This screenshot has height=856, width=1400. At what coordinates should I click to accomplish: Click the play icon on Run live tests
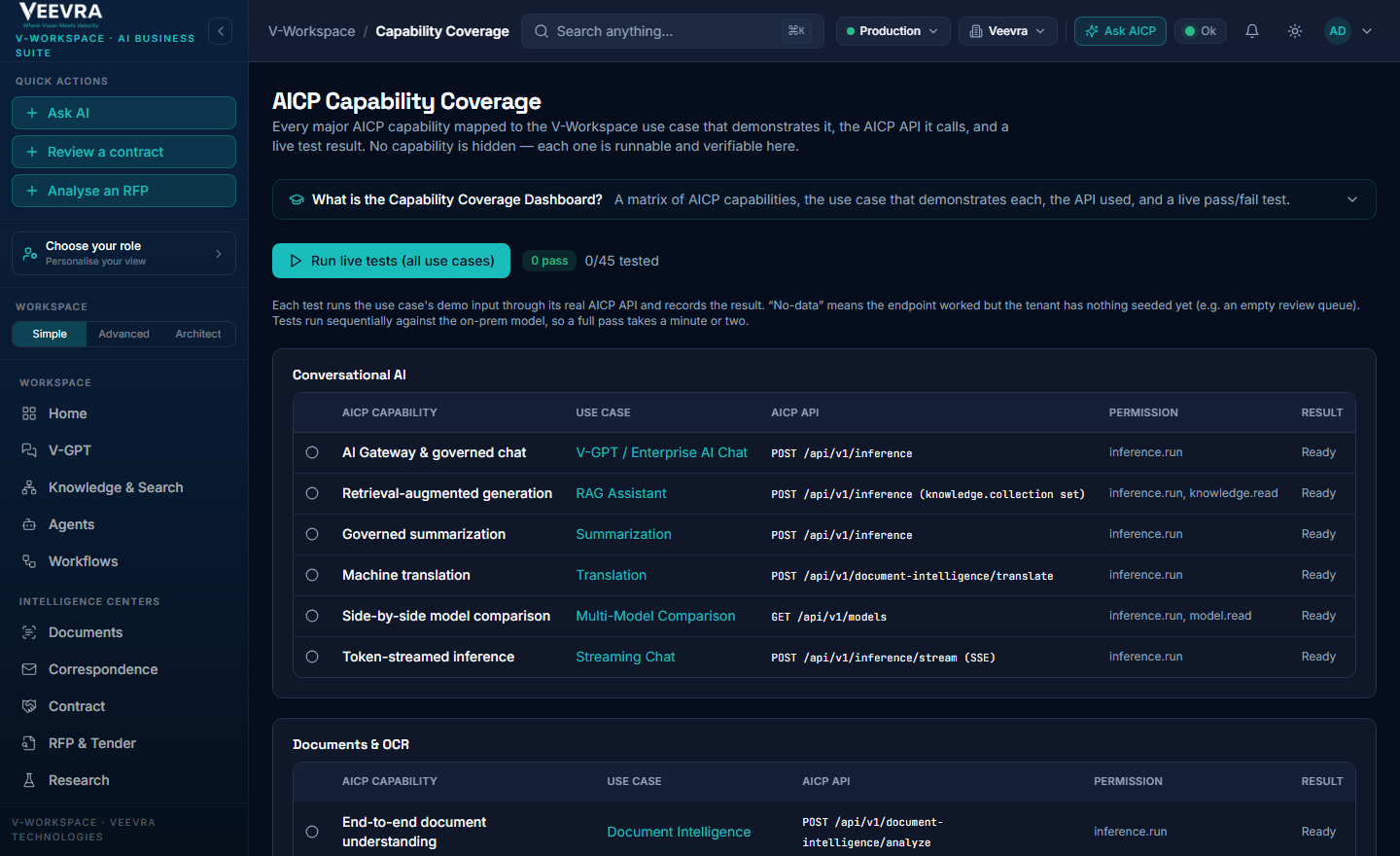coord(296,261)
